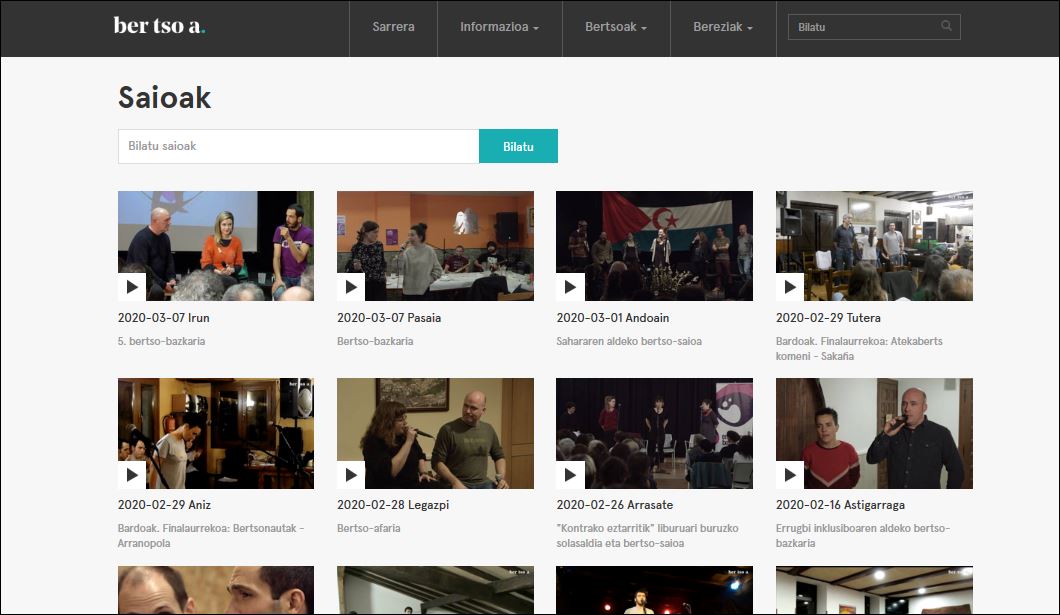The width and height of the screenshot is (1060, 615).
Task: Play the 2020-02-29 Aniz video
Action: coord(132,474)
